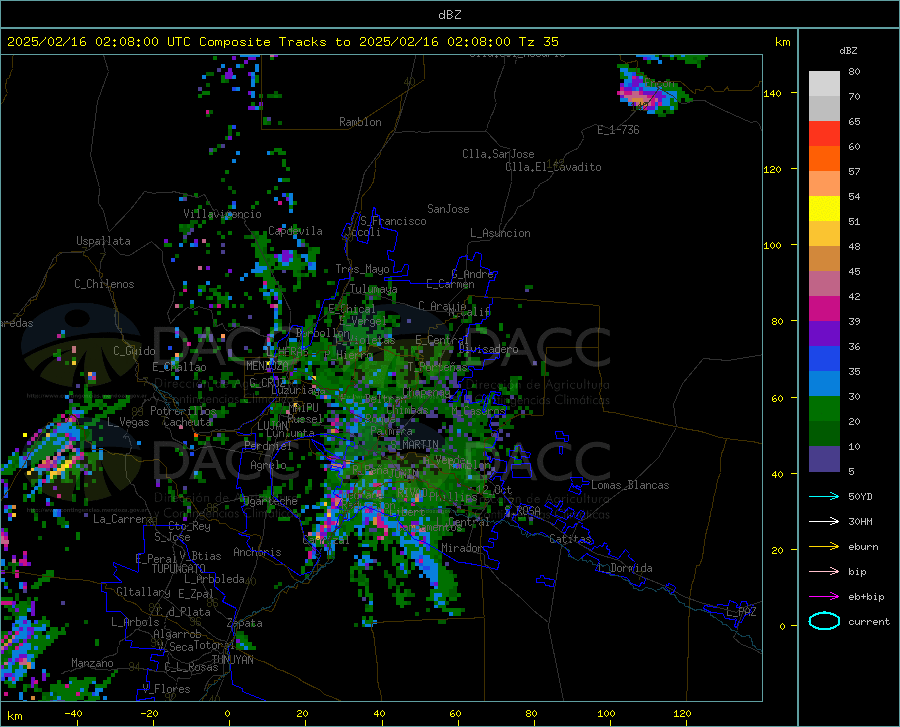Click the 'km' label at bottom-left corner
900x727 pixels.
point(15,716)
